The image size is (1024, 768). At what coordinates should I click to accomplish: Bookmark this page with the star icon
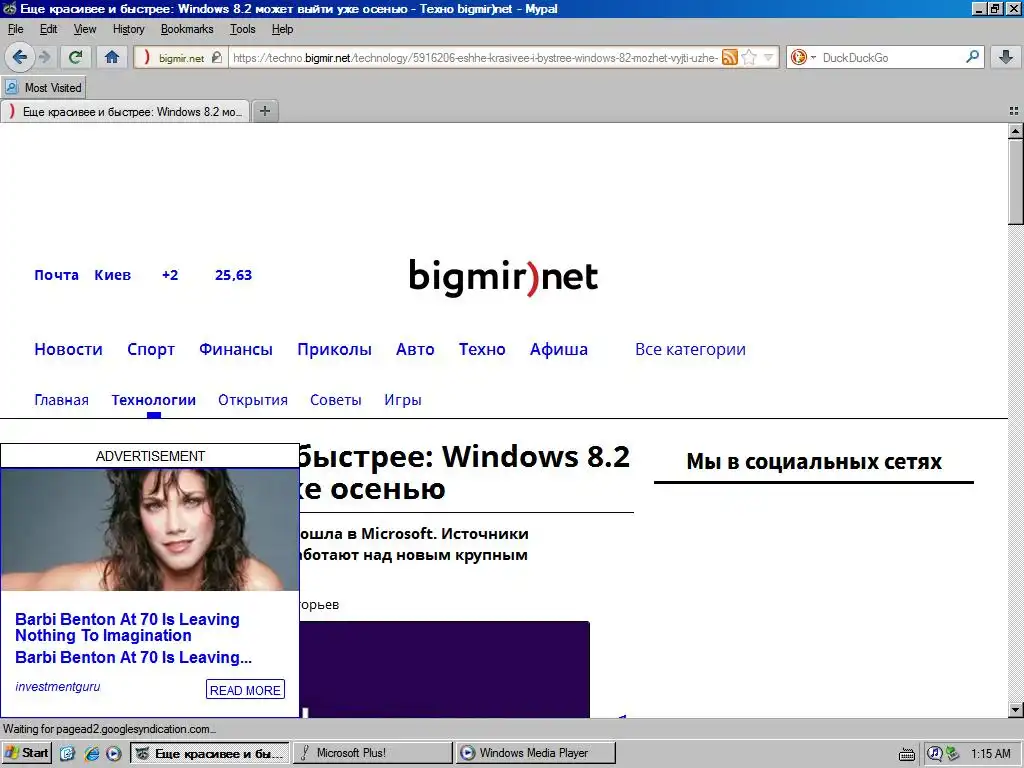pyautogui.click(x=749, y=57)
